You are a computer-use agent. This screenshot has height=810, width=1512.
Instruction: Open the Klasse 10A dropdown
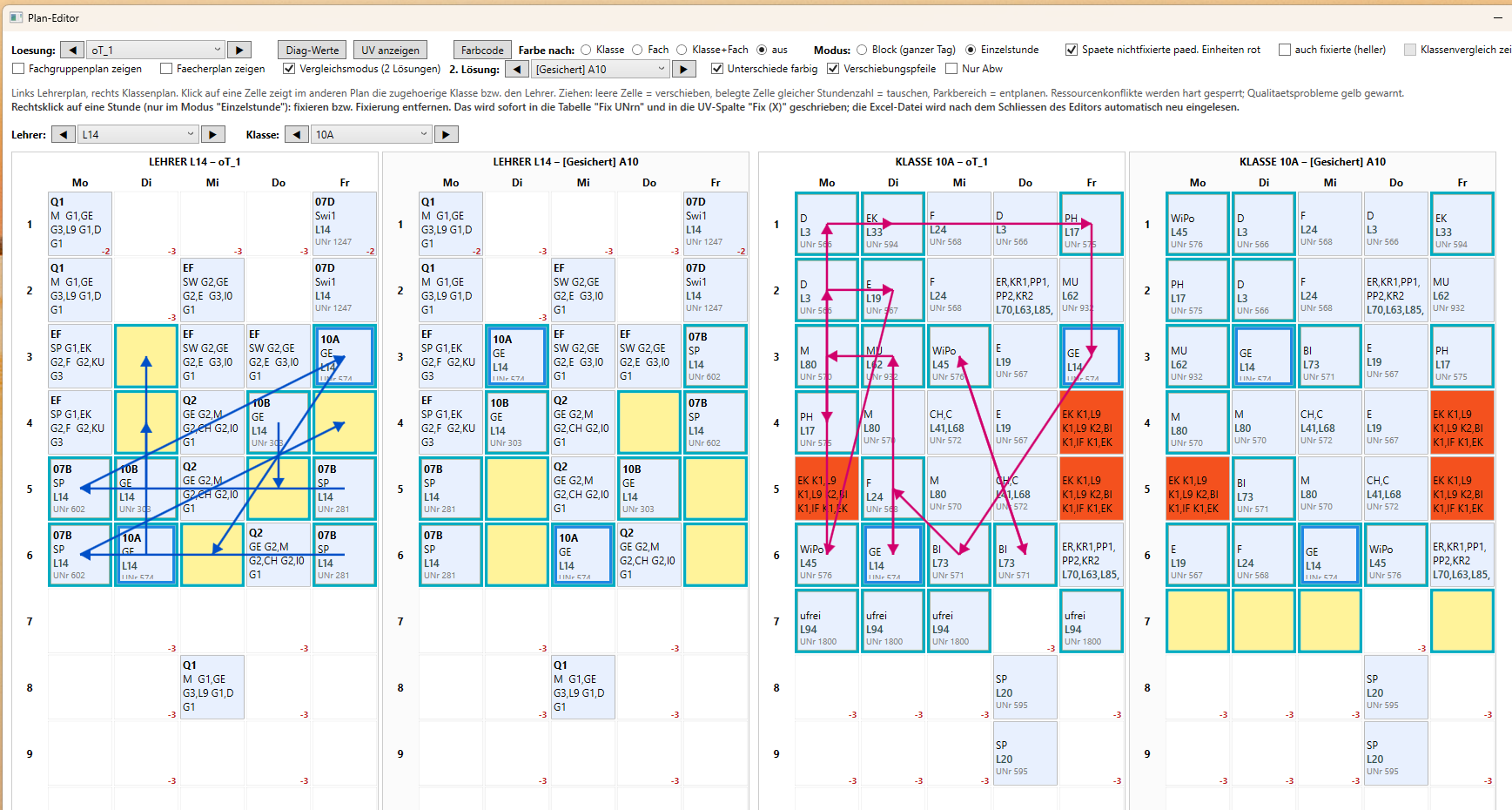click(372, 134)
